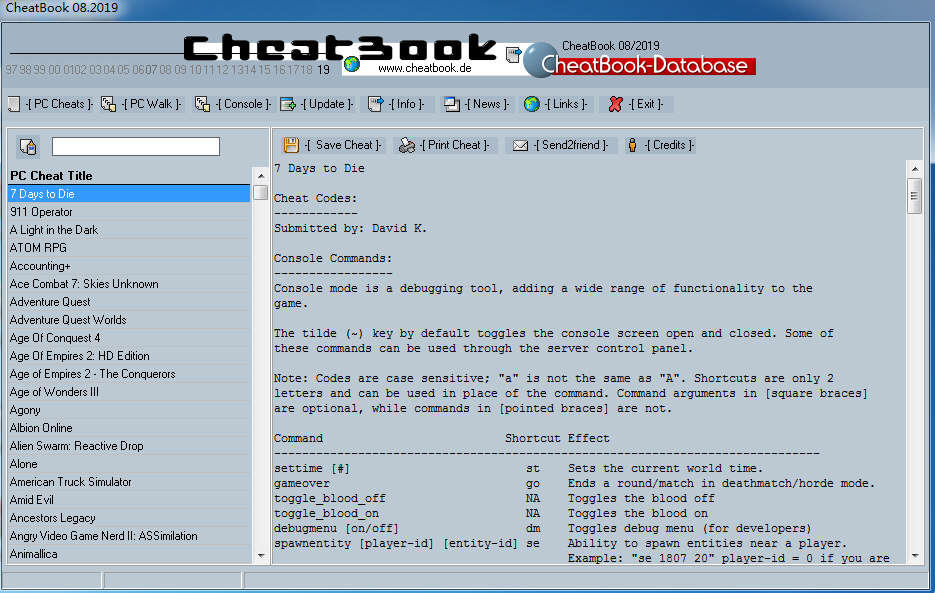Select '7 Days to Die' in list
935x593 pixels.
pyautogui.click(x=129, y=194)
